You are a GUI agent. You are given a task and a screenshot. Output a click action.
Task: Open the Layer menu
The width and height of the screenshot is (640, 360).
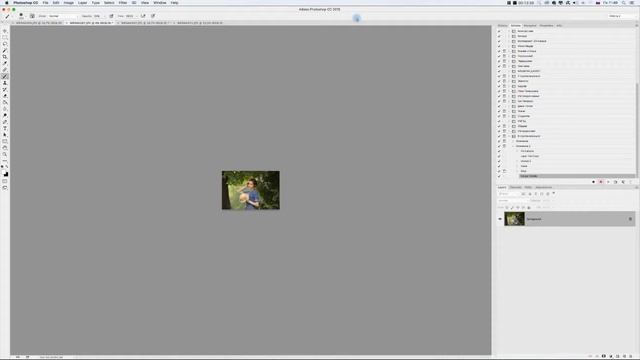point(82,3)
